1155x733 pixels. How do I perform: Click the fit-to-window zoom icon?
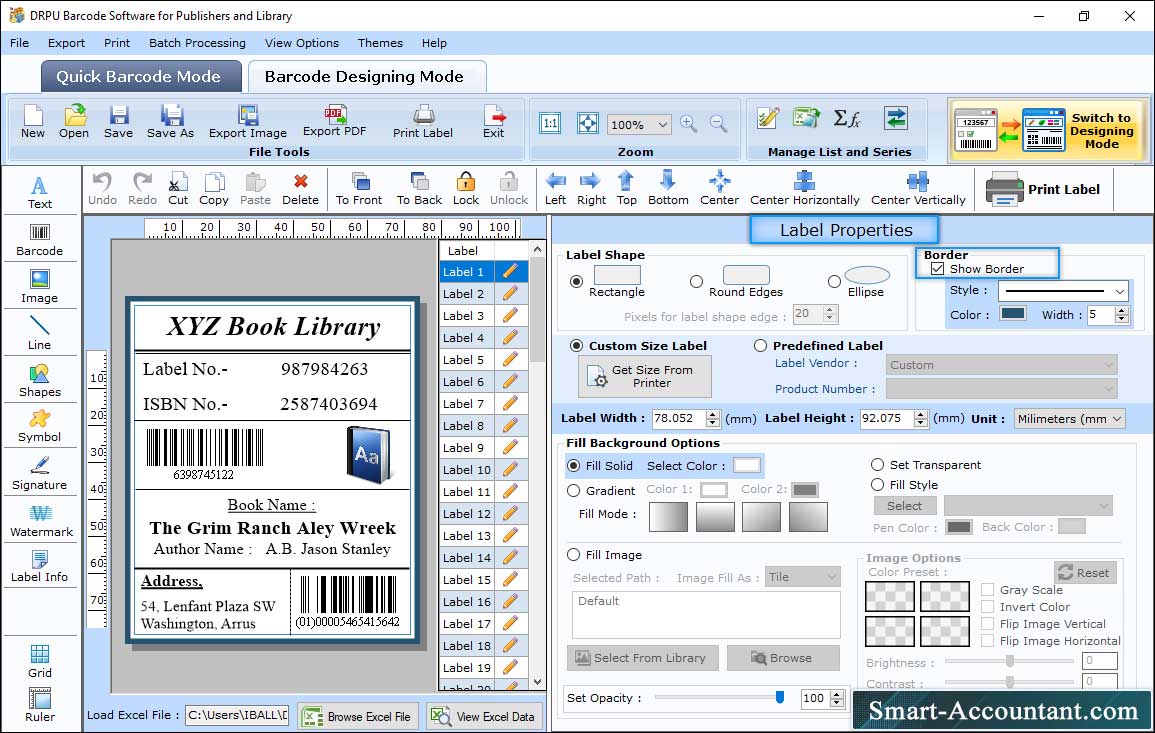[588, 123]
